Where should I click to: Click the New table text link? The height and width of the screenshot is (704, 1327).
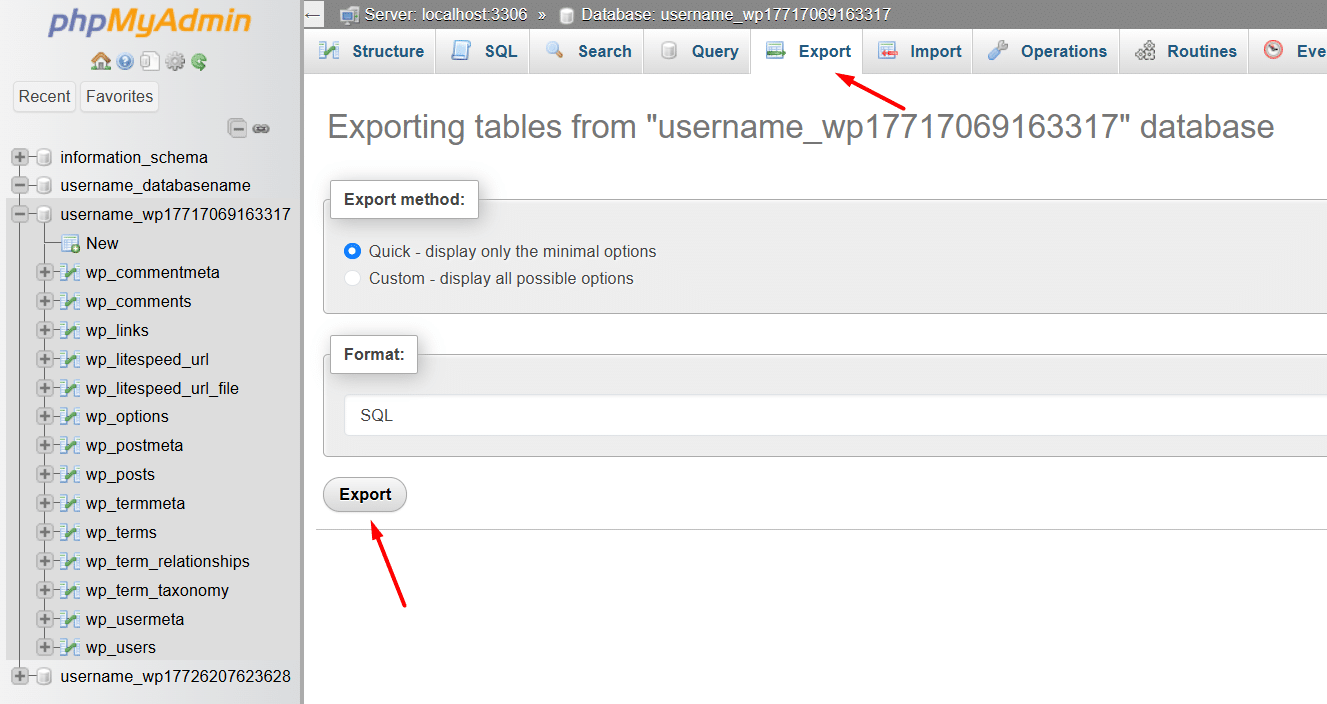tap(102, 243)
